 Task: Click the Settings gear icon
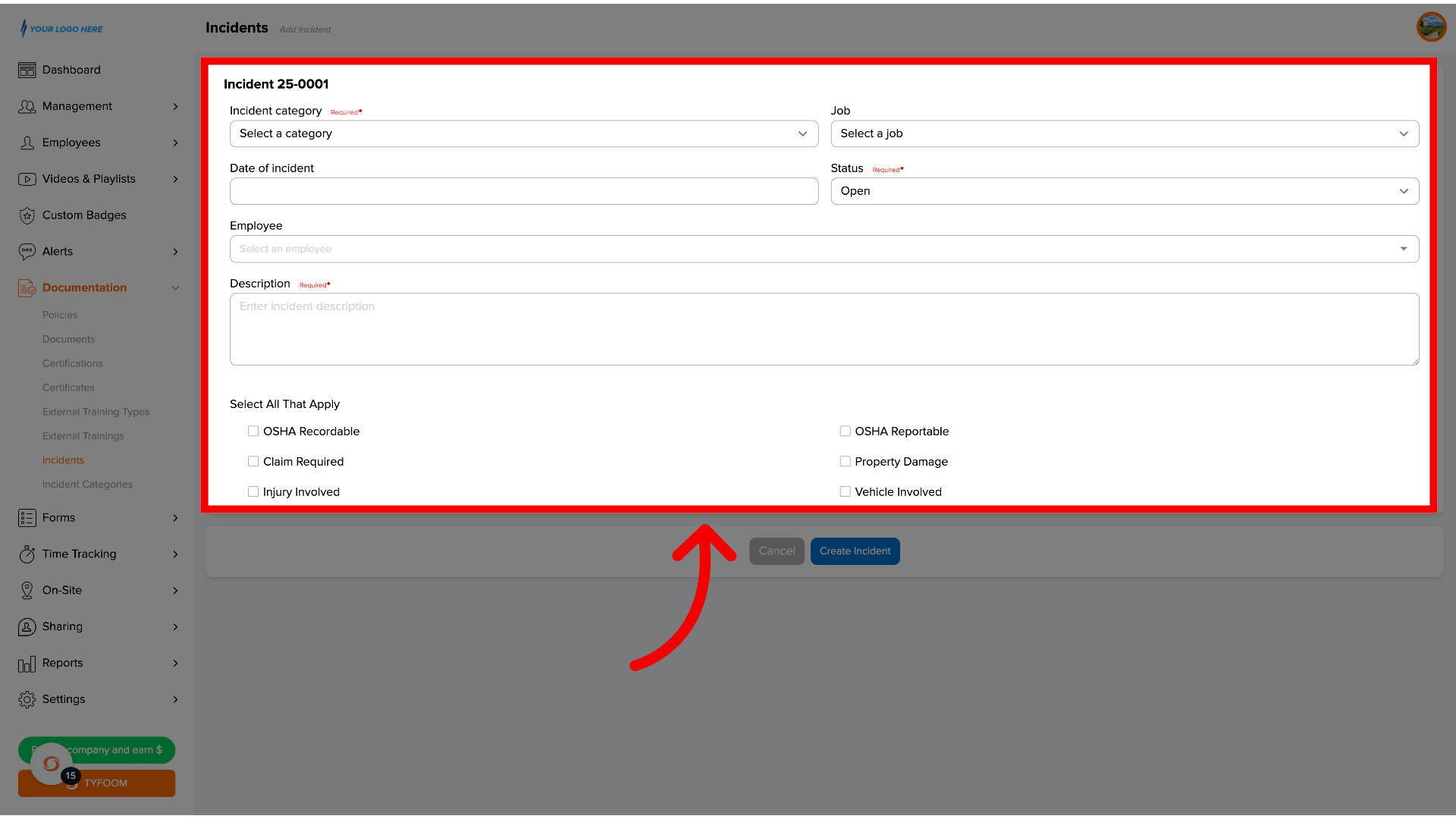point(27,699)
